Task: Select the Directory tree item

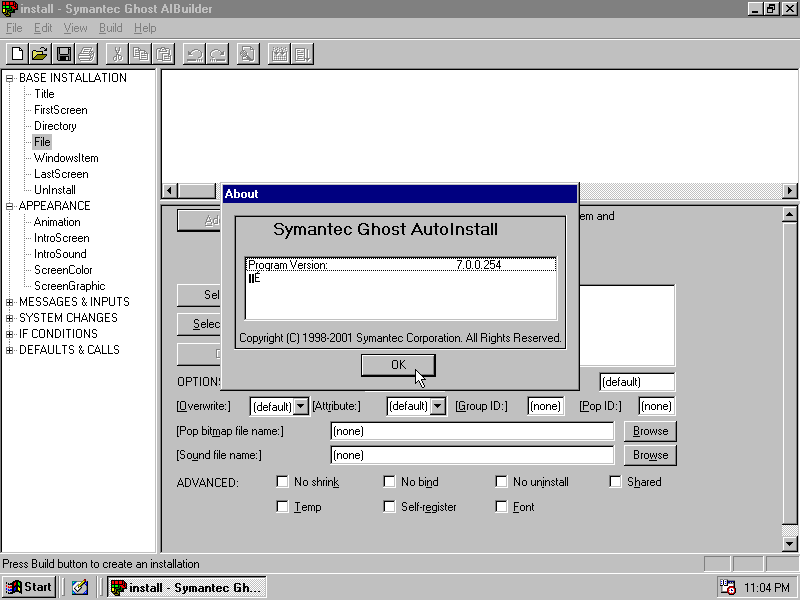Action: coord(55,126)
